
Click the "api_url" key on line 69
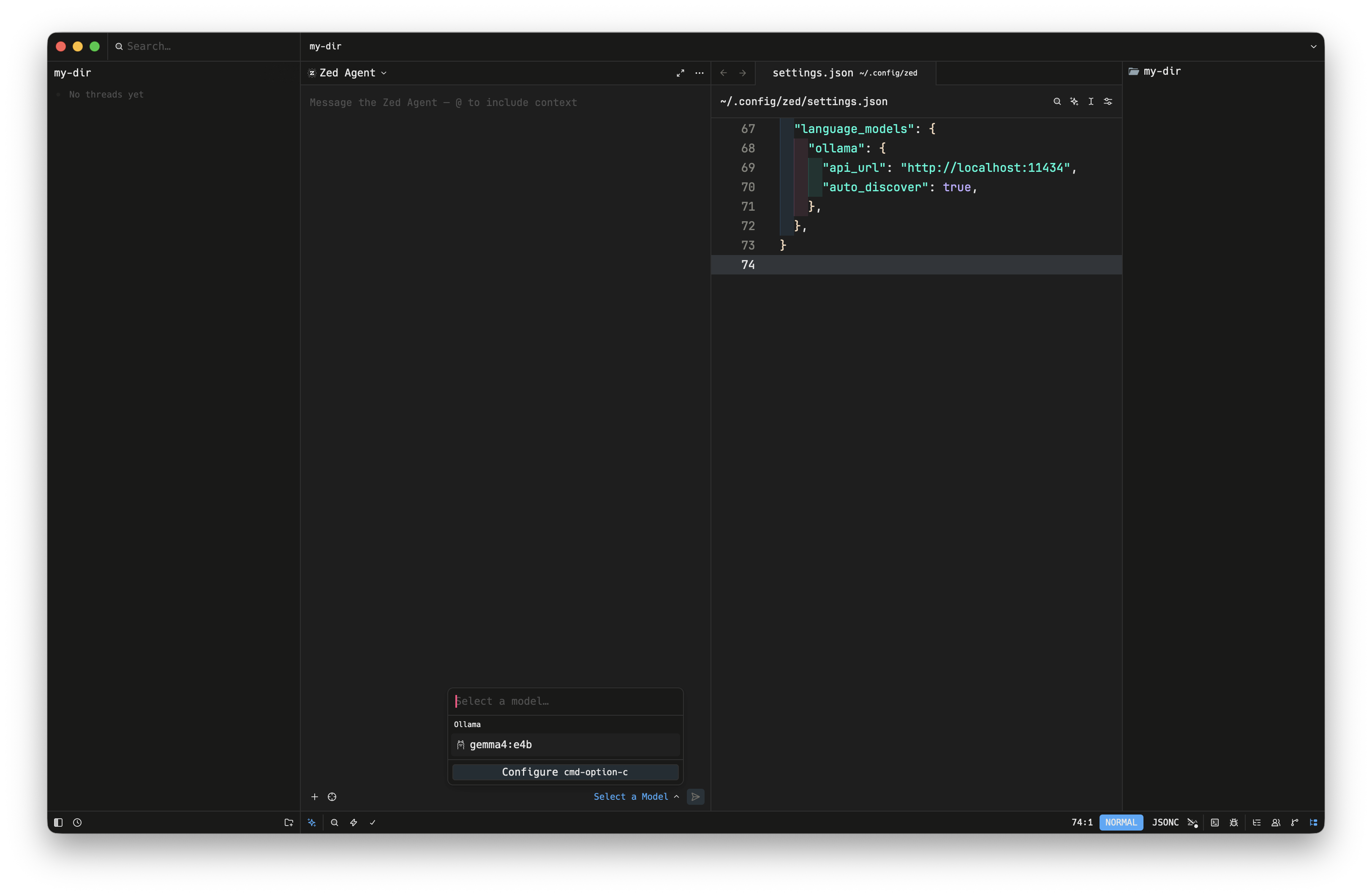click(x=854, y=168)
